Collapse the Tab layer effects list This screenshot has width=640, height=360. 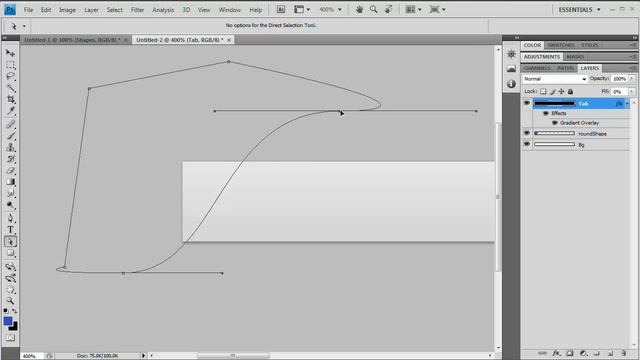click(627, 104)
